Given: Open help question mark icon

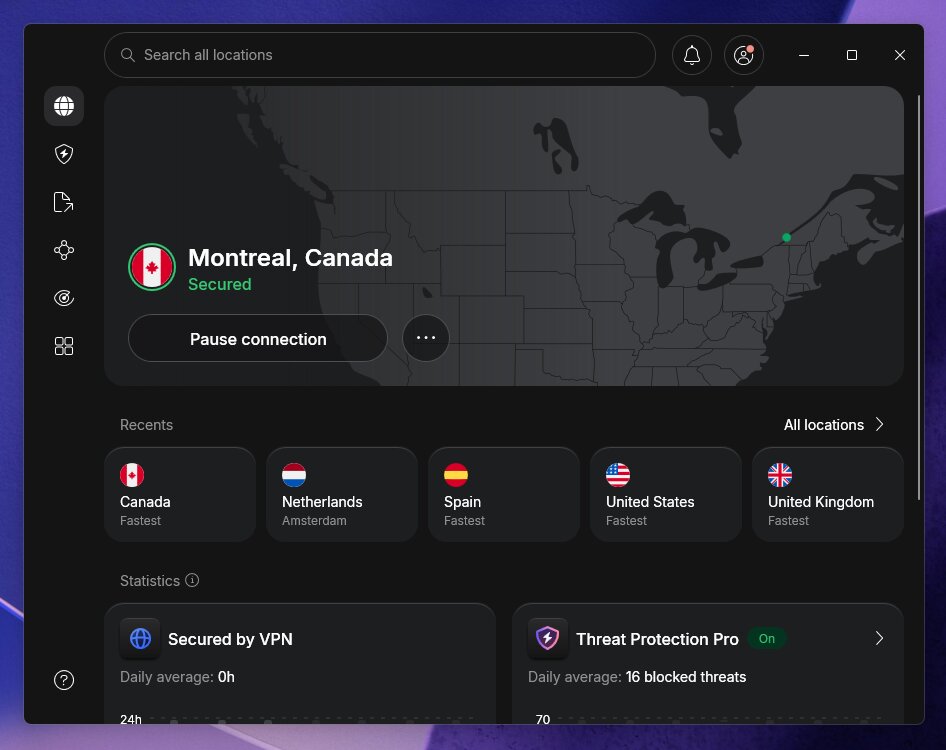Looking at the screenshot, I should click(64, 680).
